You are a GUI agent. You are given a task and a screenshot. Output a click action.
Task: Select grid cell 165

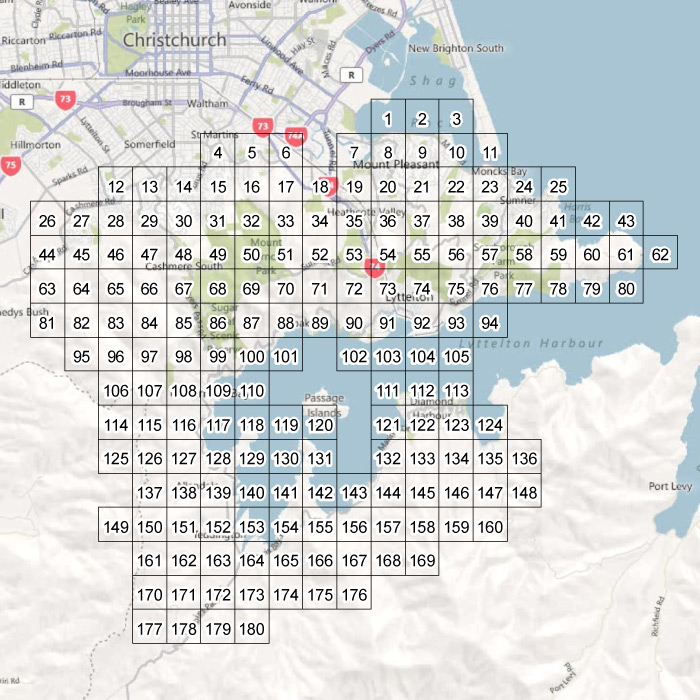(x=286, y=558)
